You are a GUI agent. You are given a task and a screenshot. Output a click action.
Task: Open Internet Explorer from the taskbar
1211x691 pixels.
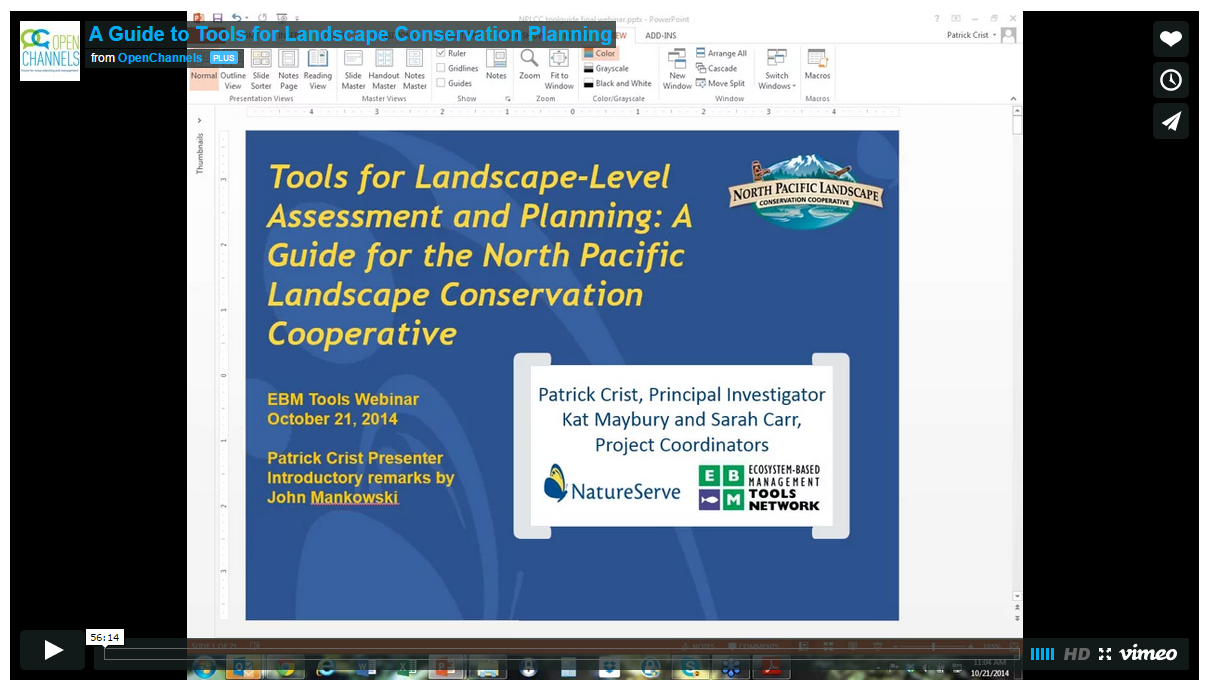(x=326, y=667)
